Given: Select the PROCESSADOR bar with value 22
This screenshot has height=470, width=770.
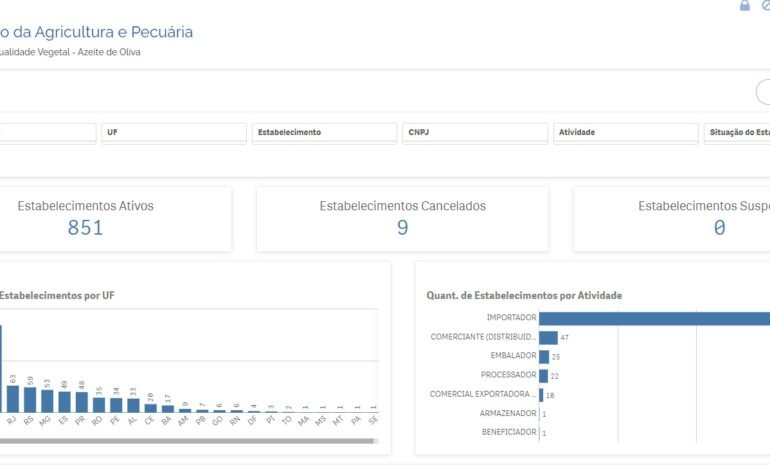Looking at the screenshot, I should pyautogui.click(x=543, y=375).
